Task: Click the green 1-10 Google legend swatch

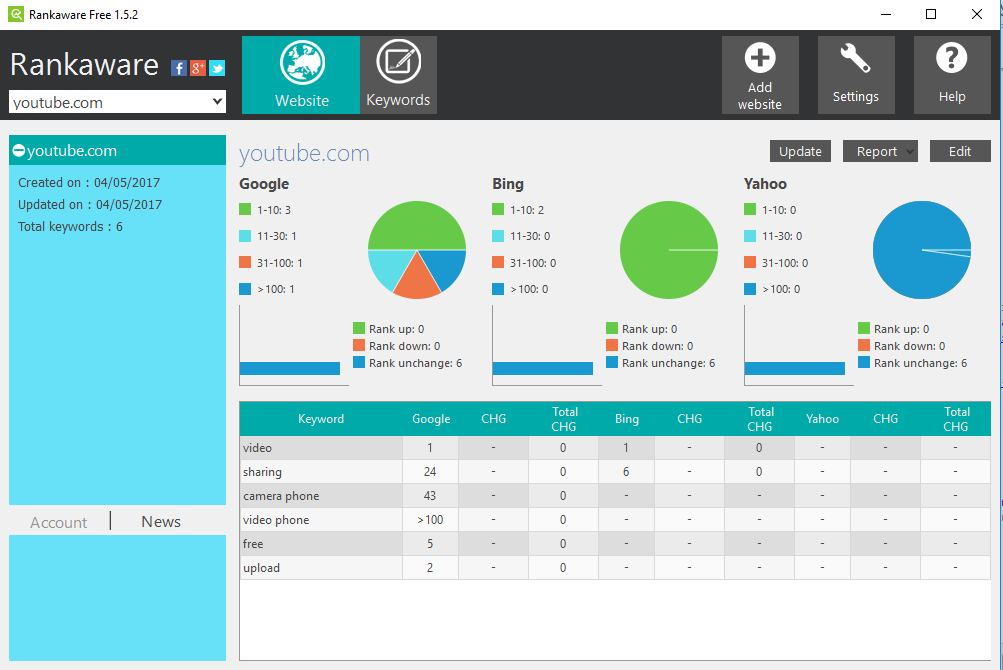Action: point(245,210)
